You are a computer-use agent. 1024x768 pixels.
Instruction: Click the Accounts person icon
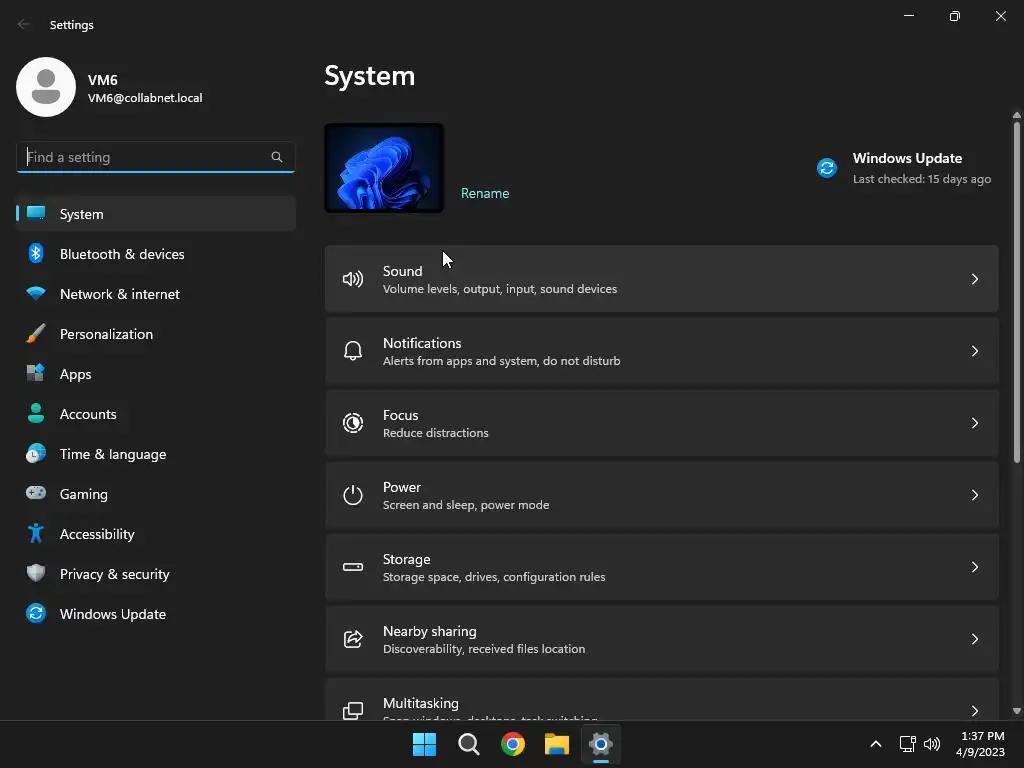click(x=36, y=413)
